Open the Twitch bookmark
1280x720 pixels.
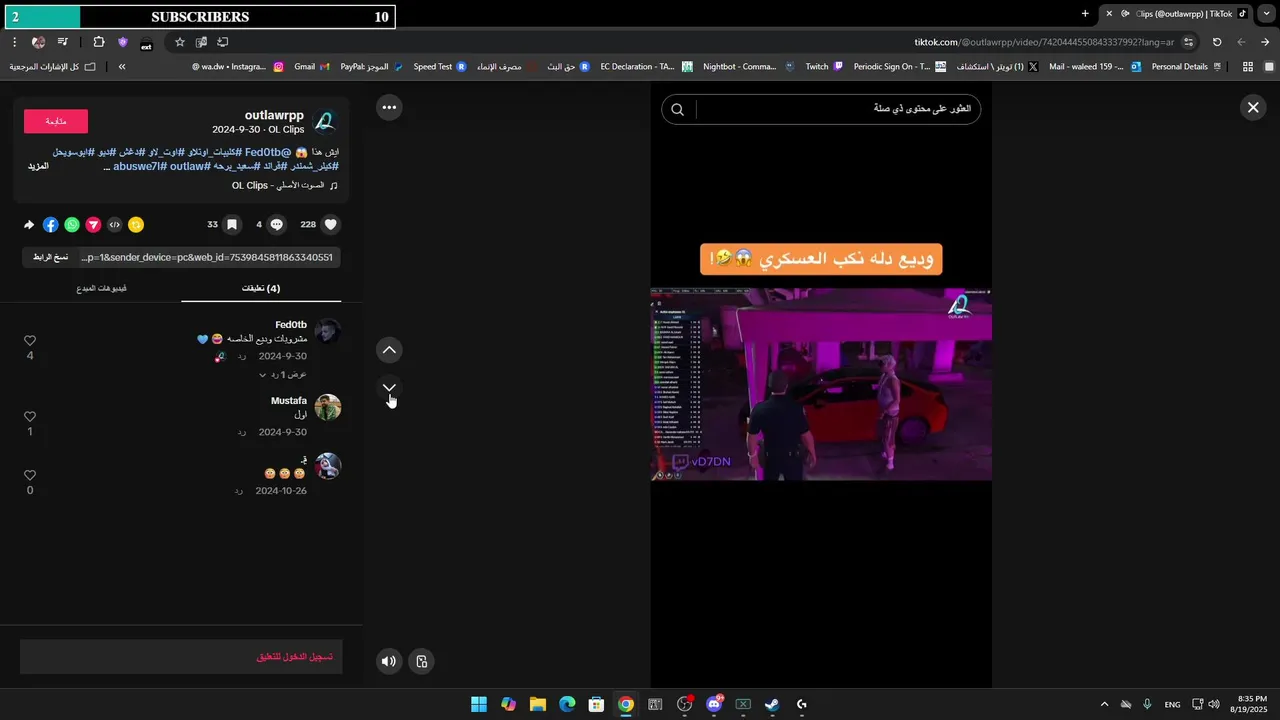[x=824, y=66]
